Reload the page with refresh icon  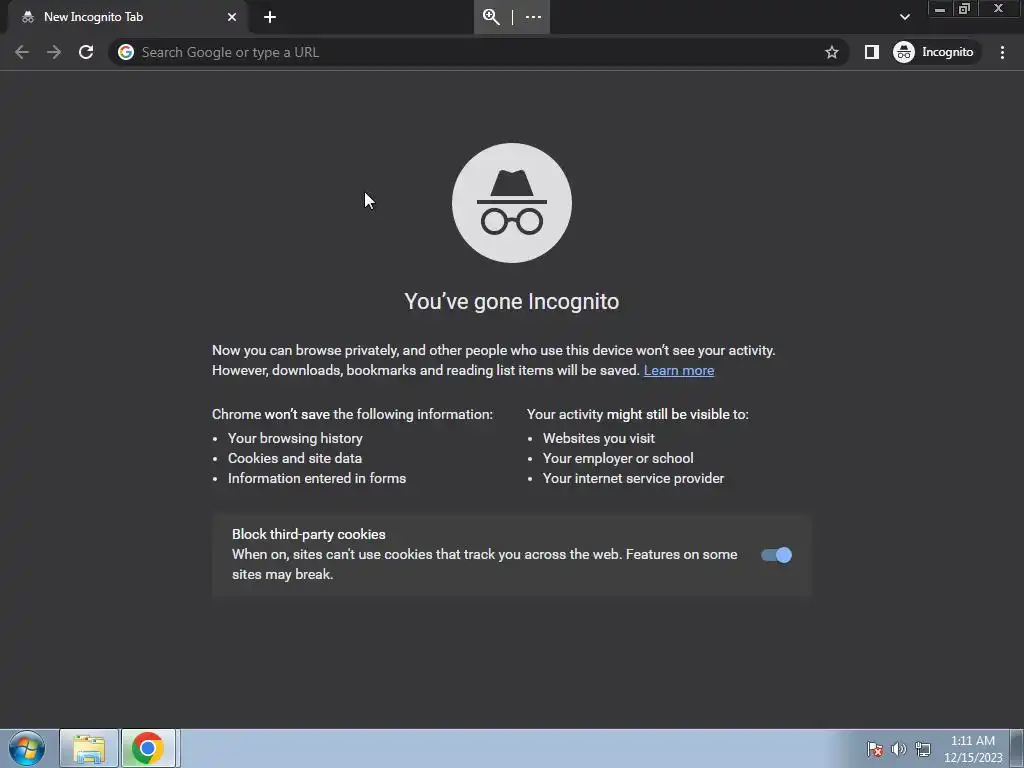86,52
